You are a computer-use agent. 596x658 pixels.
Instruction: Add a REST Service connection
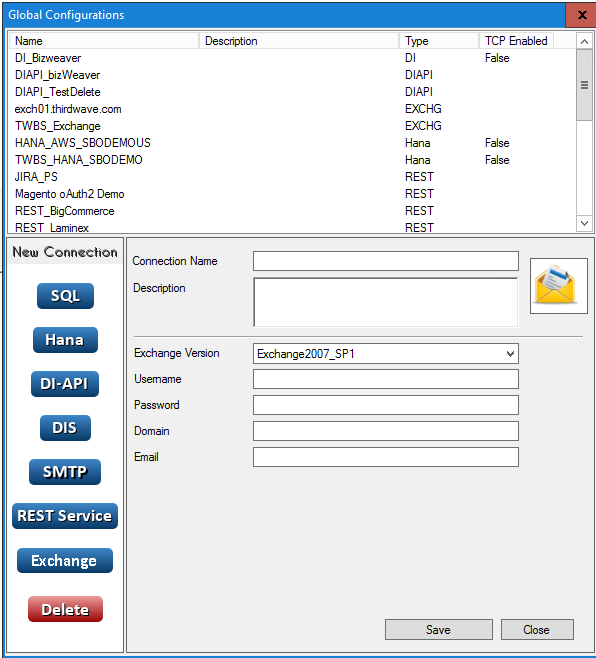tap(65, 516)
